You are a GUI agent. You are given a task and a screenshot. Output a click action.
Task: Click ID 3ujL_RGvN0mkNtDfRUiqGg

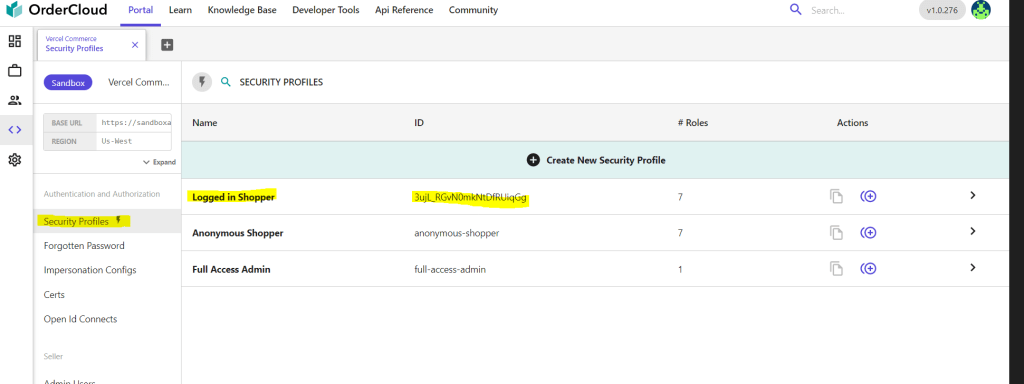[x=470, y=197]
